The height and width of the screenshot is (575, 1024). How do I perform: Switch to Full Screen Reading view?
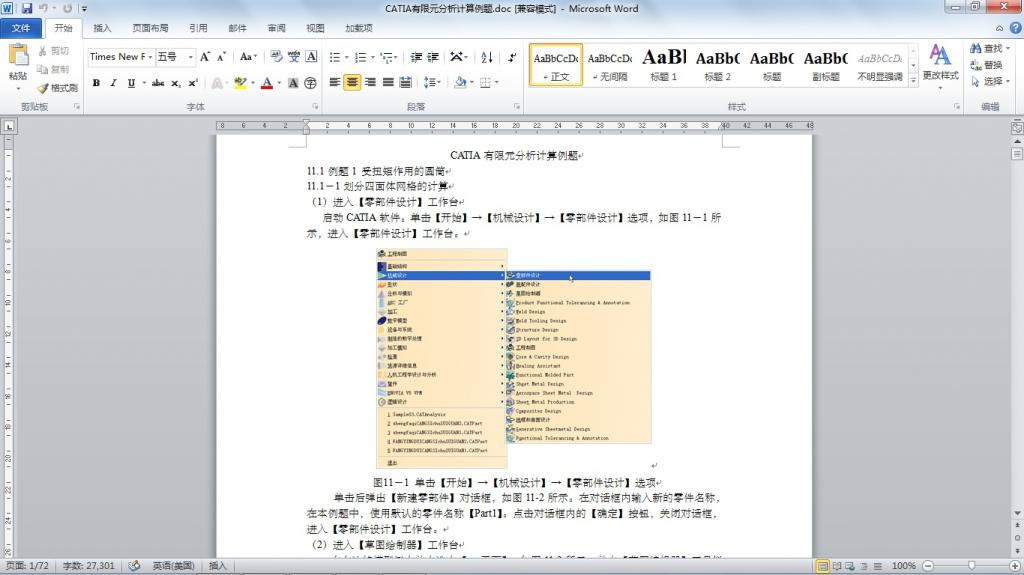(837, 566)
